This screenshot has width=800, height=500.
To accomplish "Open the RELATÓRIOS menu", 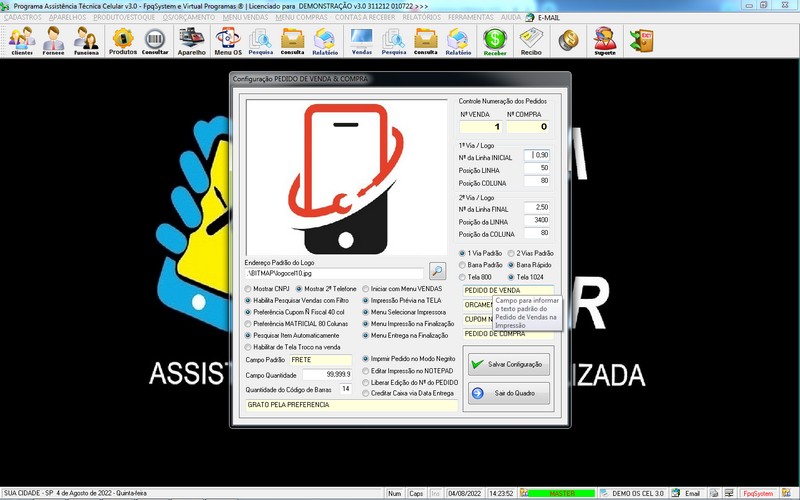I will (x=421, y=17).
